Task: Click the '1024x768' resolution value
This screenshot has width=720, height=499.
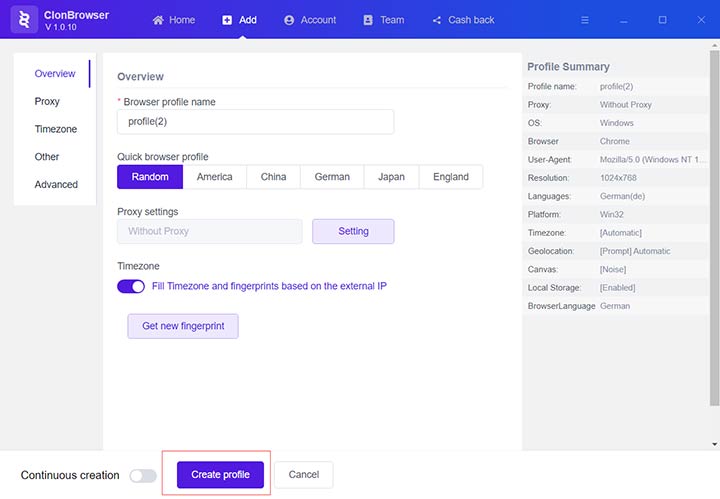Action: pos(618,178)
